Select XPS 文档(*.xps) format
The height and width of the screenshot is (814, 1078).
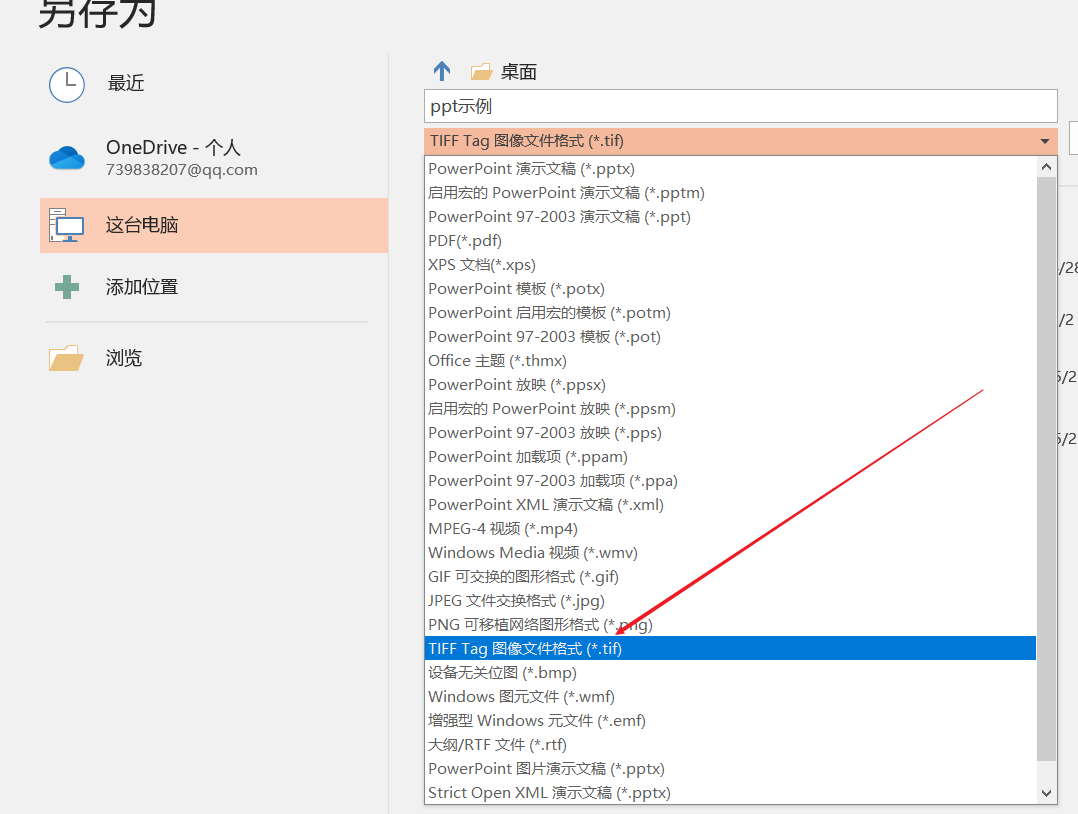coord(730,265)
